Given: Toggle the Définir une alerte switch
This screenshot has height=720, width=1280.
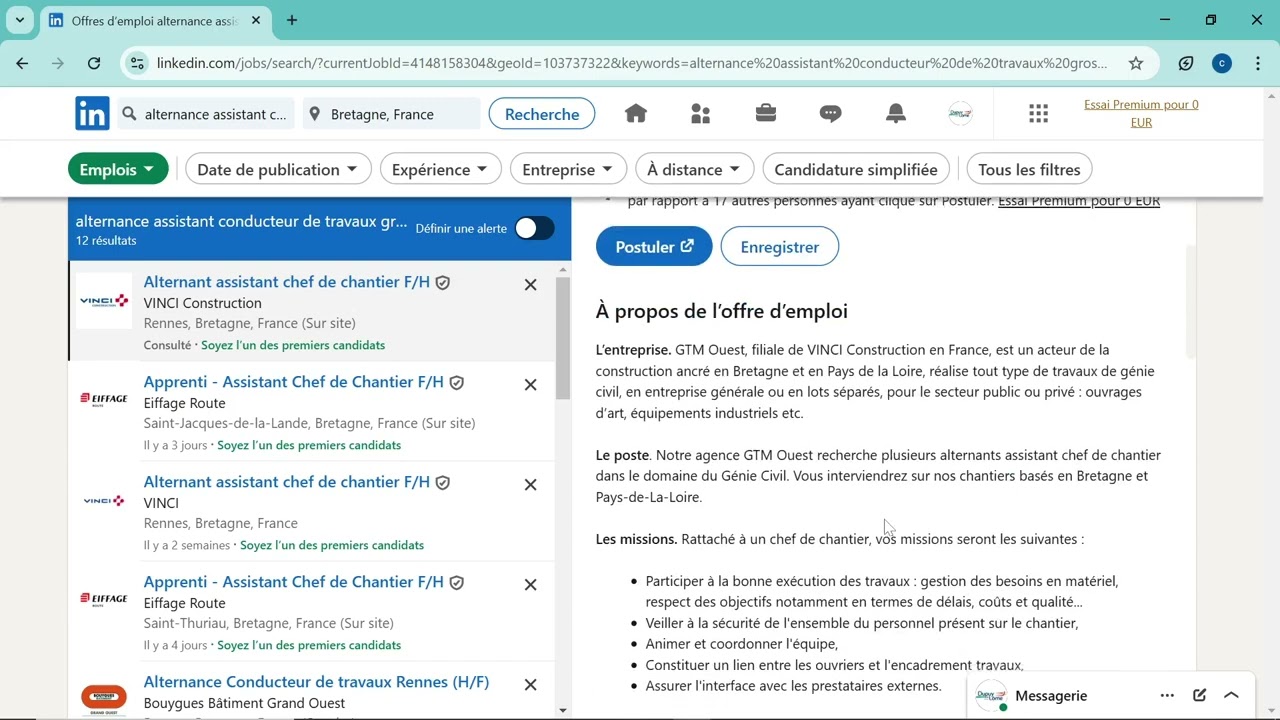Looking at the screenshot, I should (535, 228).
